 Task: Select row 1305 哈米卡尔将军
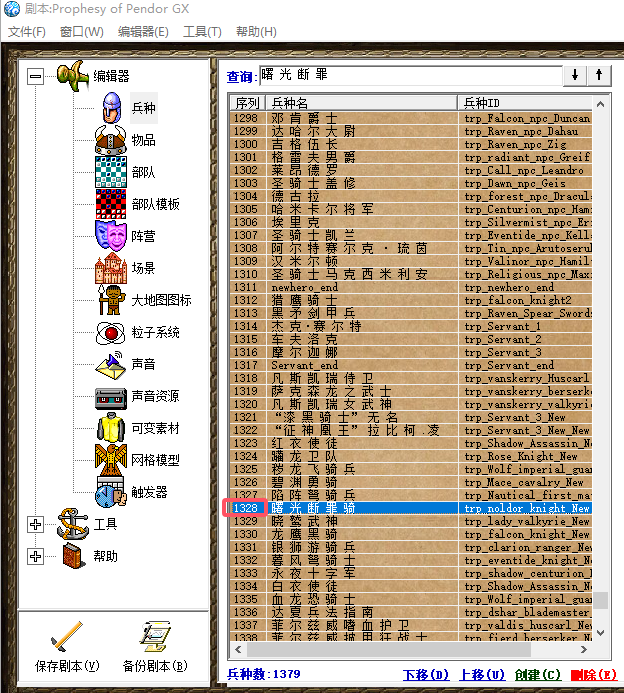pos(411,209)
